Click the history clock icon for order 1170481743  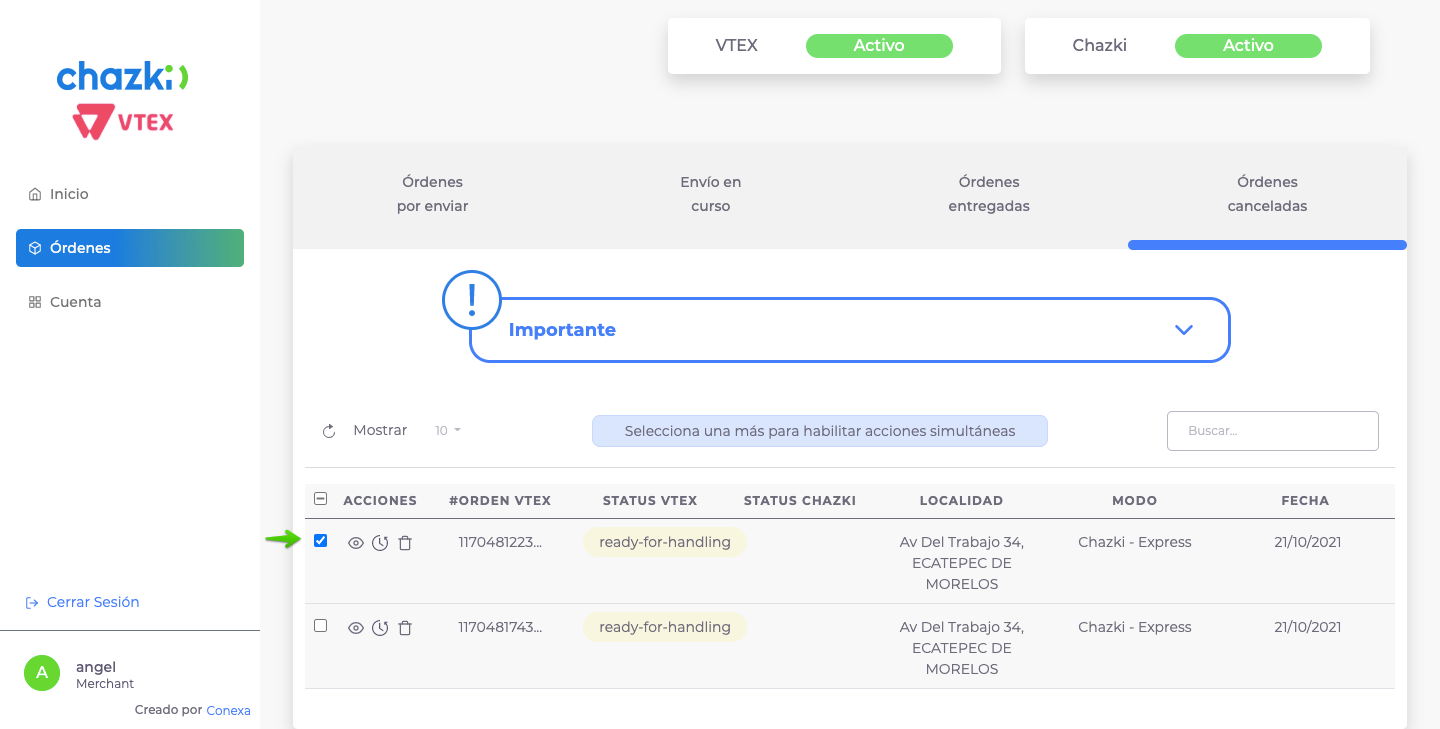click(380, 628)
